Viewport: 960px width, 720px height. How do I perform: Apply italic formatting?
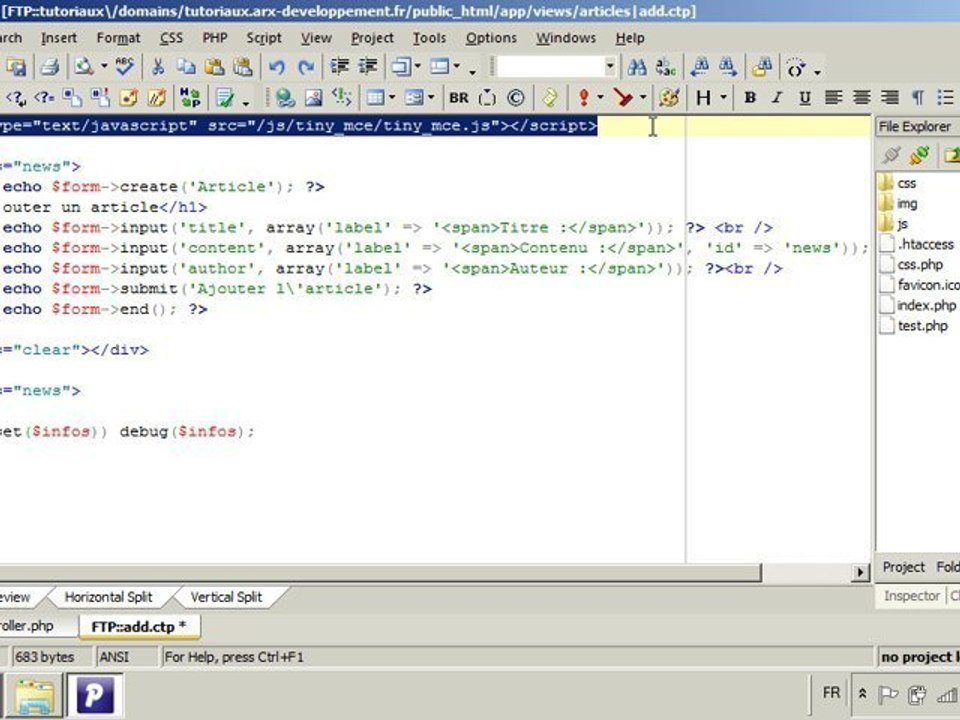(x=777, y=97)
